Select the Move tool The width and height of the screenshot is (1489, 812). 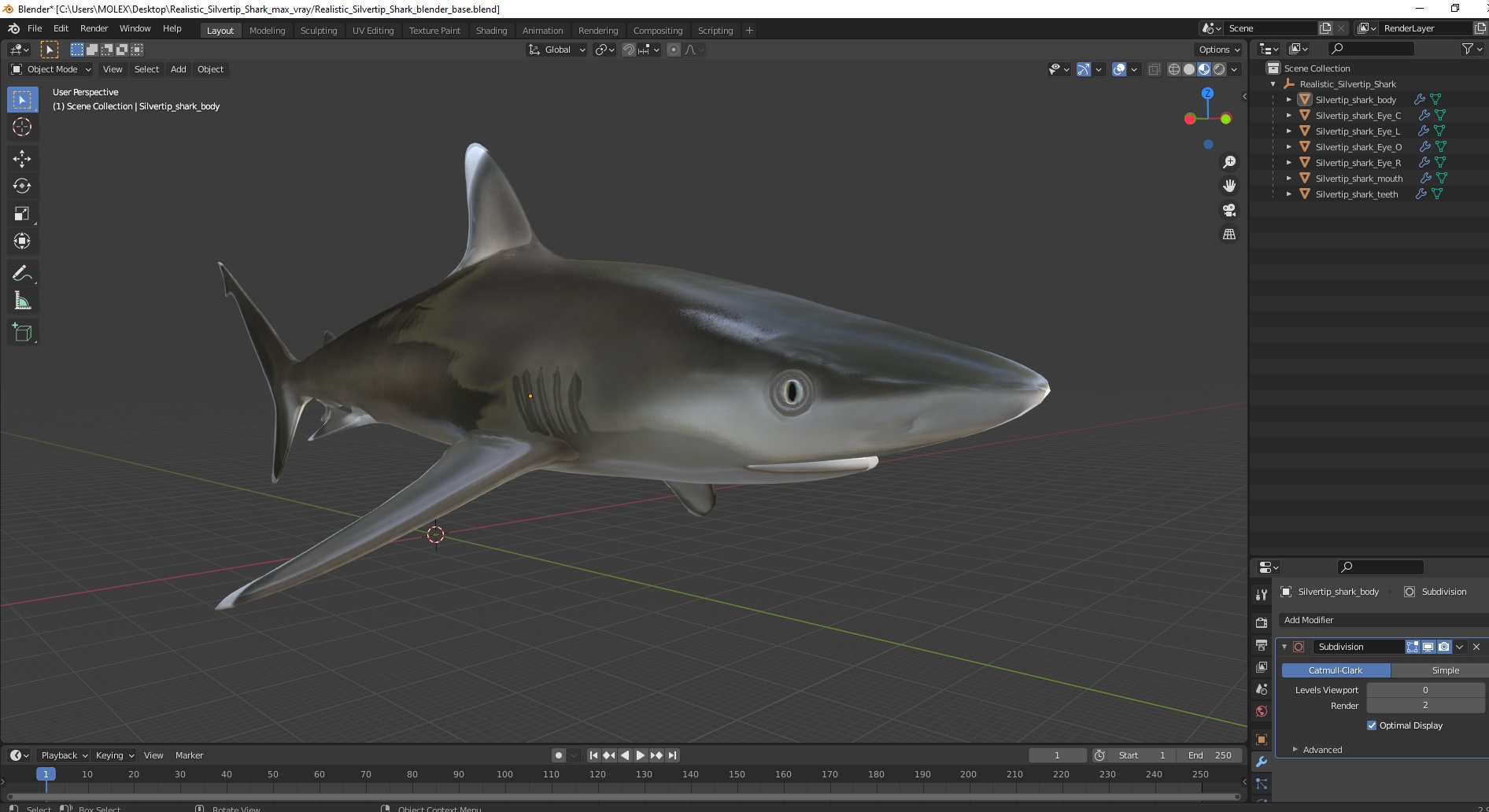[22, 159]
